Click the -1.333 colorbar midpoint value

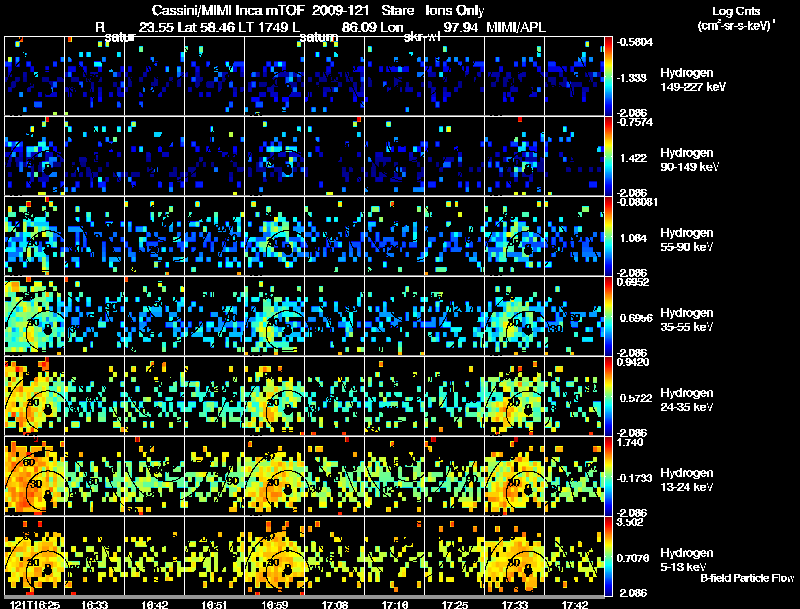(x=633, y=78)
